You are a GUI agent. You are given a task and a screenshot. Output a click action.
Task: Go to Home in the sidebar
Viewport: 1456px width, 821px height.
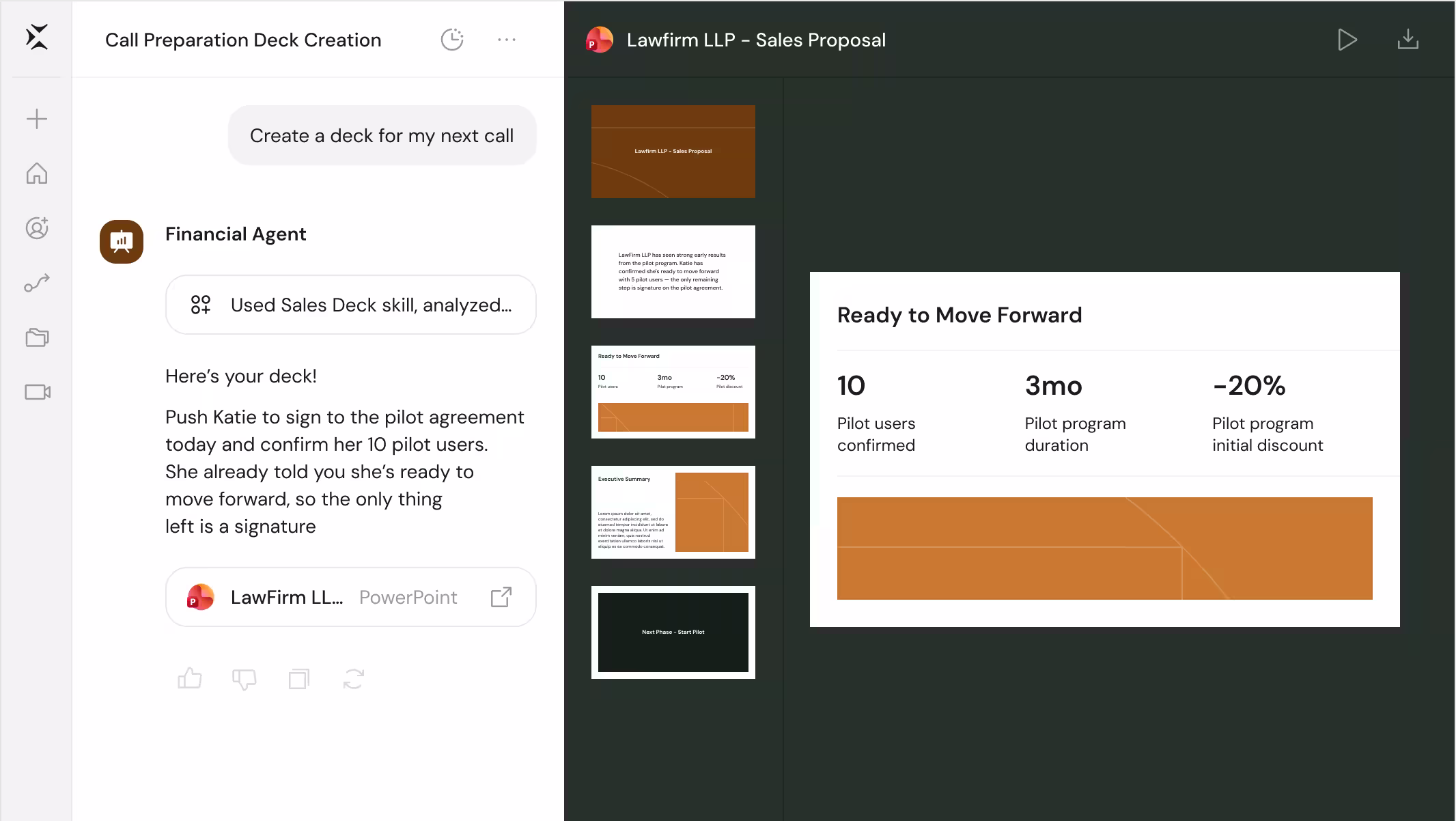[x=37, y=173]
